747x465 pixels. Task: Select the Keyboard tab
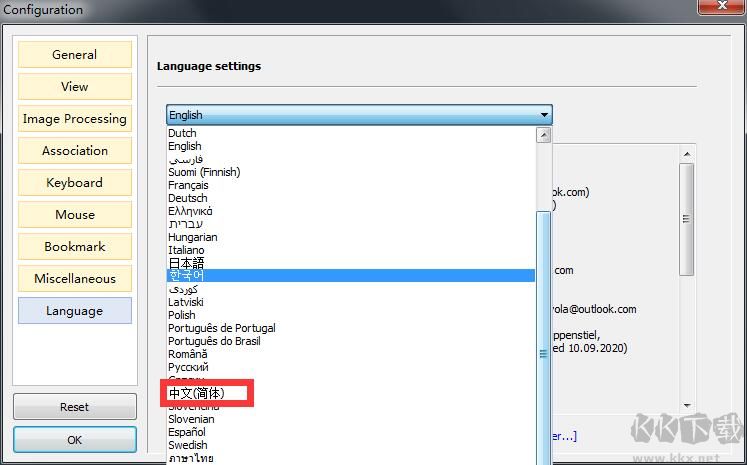75,182
